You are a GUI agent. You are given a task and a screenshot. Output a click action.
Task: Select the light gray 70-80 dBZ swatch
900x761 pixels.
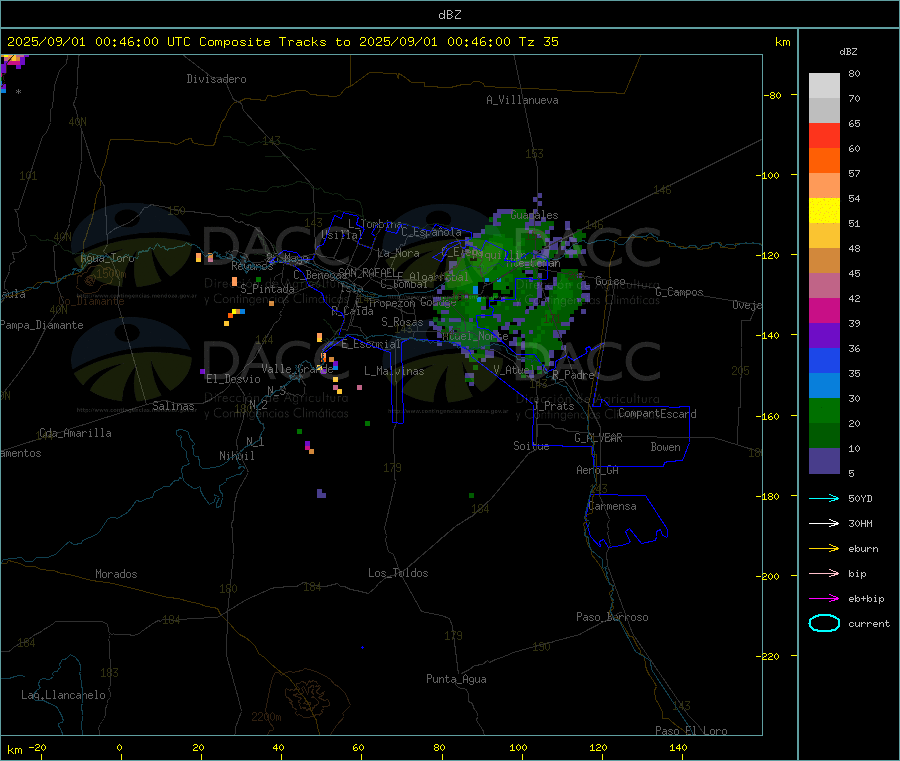pos(824,86)
